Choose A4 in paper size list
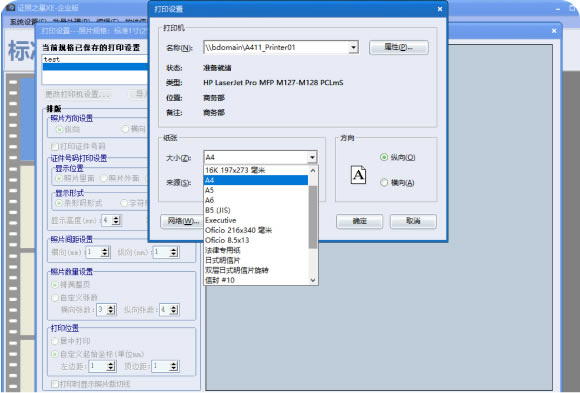The width and height of the screenshot is (580, 393). (x=256, y=180)
